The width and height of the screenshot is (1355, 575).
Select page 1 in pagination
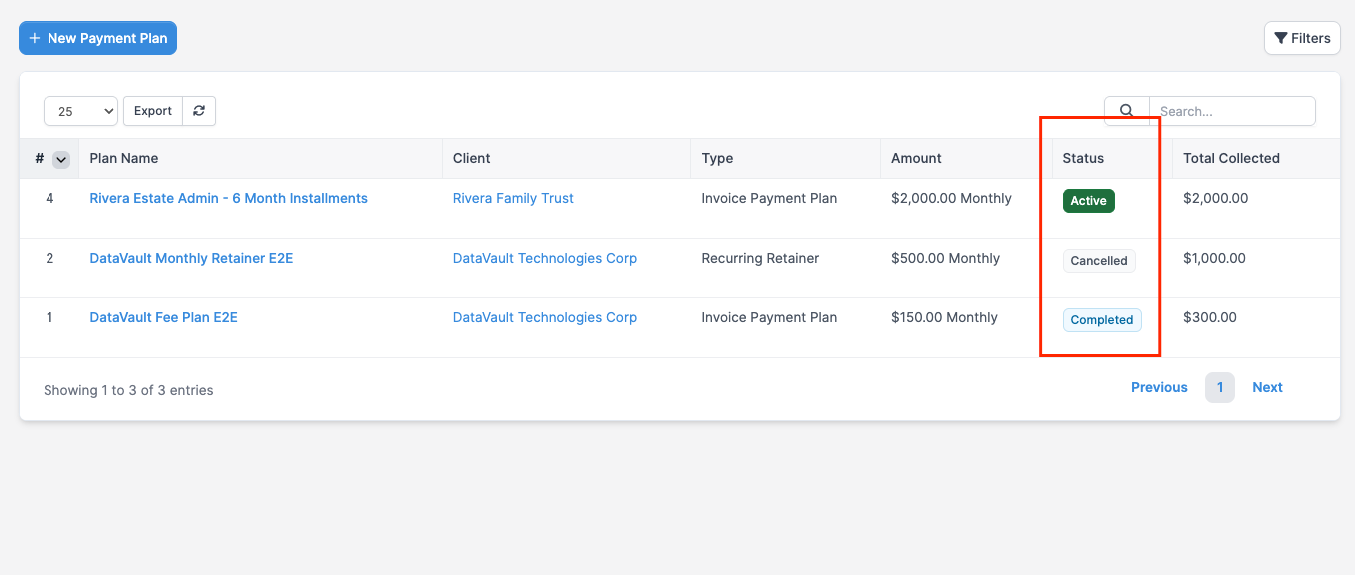click(x=1220, y=387)
